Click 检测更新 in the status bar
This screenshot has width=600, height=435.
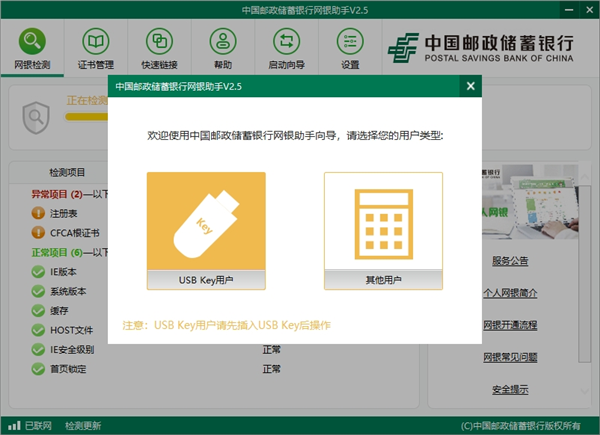pos(83,425)
